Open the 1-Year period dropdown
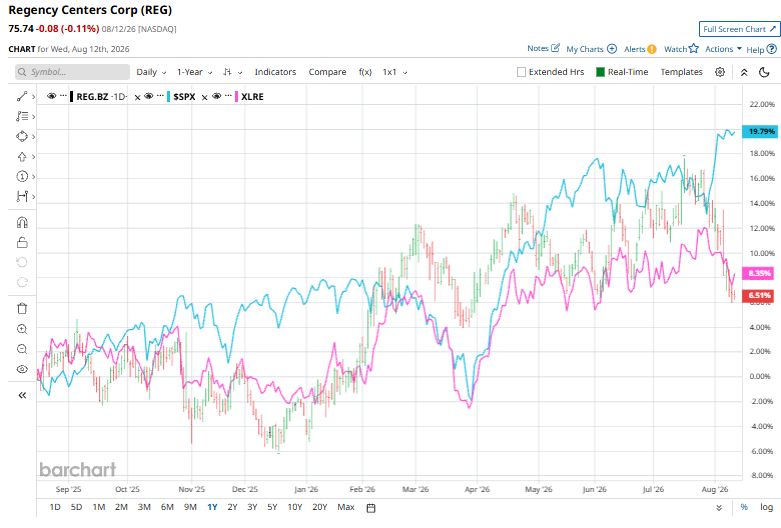This screenshot has height=528, width=781. click(195, 72)
